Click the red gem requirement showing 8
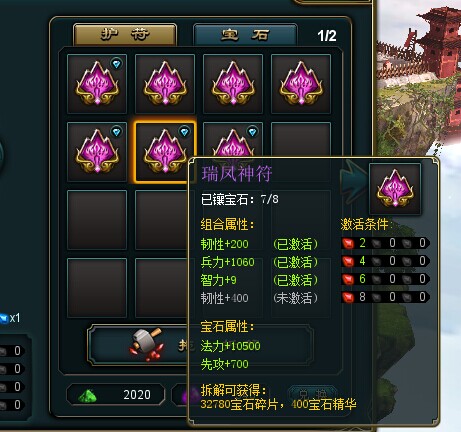This screenshot has height=432, width=461. click(x=354, y=297)
